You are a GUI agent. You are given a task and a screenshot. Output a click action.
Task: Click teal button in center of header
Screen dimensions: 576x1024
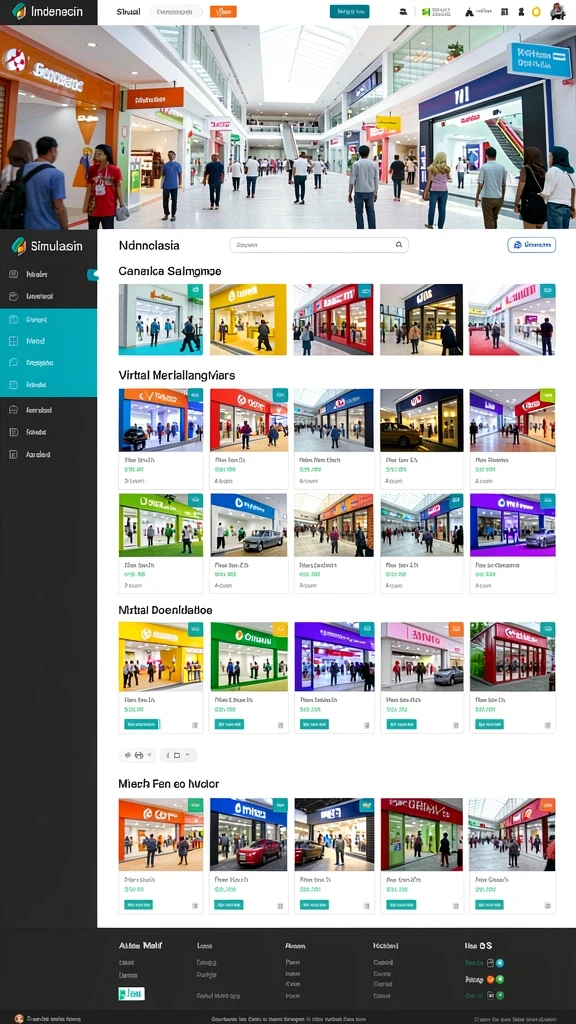click(349, 11)
